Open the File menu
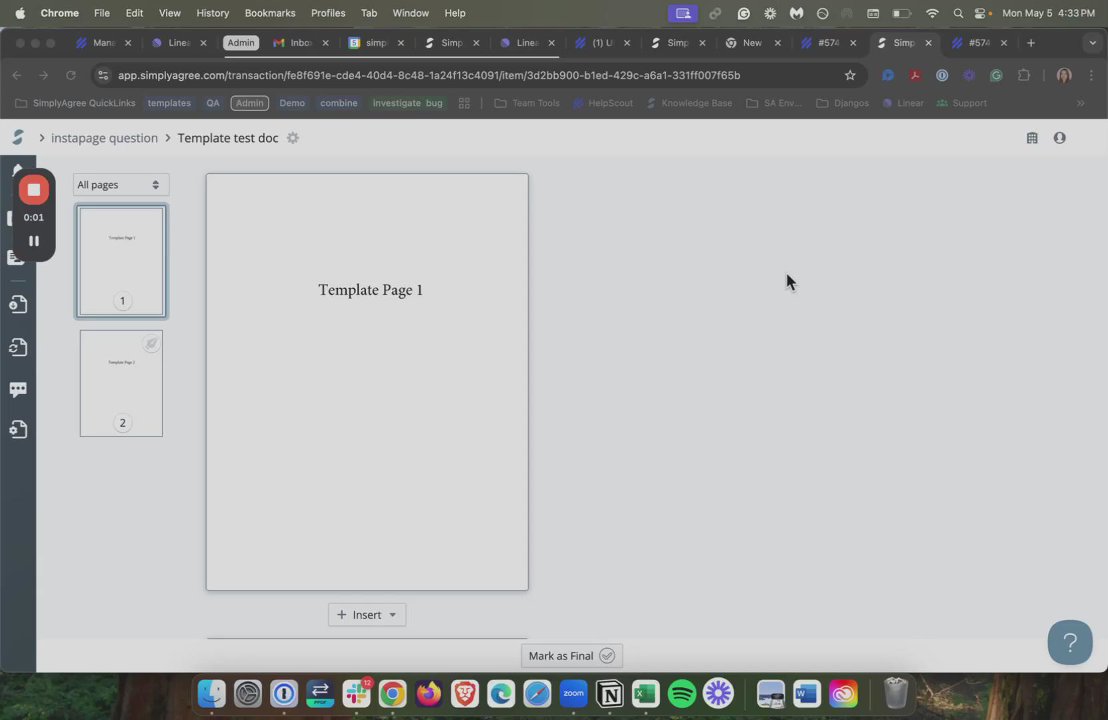The width and height of the screenshot is (1108, 720). coord(102,13)
